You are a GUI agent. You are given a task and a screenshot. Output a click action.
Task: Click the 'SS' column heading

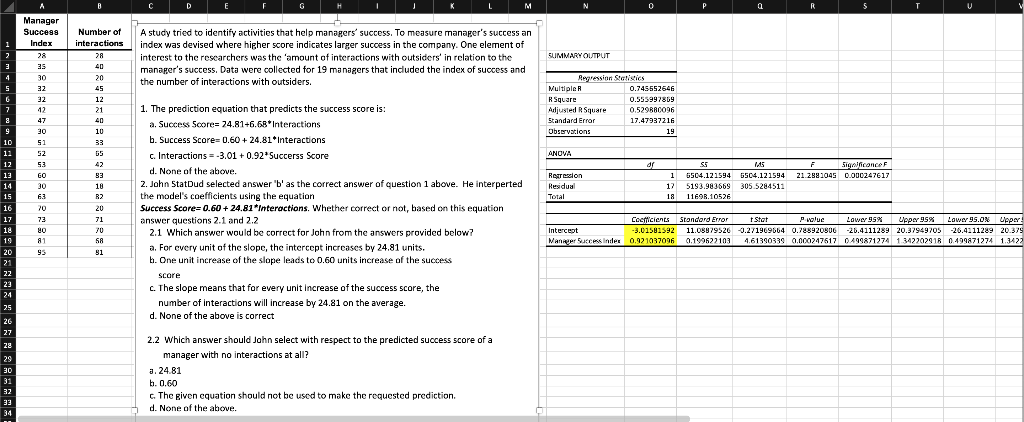click(705, 165)
